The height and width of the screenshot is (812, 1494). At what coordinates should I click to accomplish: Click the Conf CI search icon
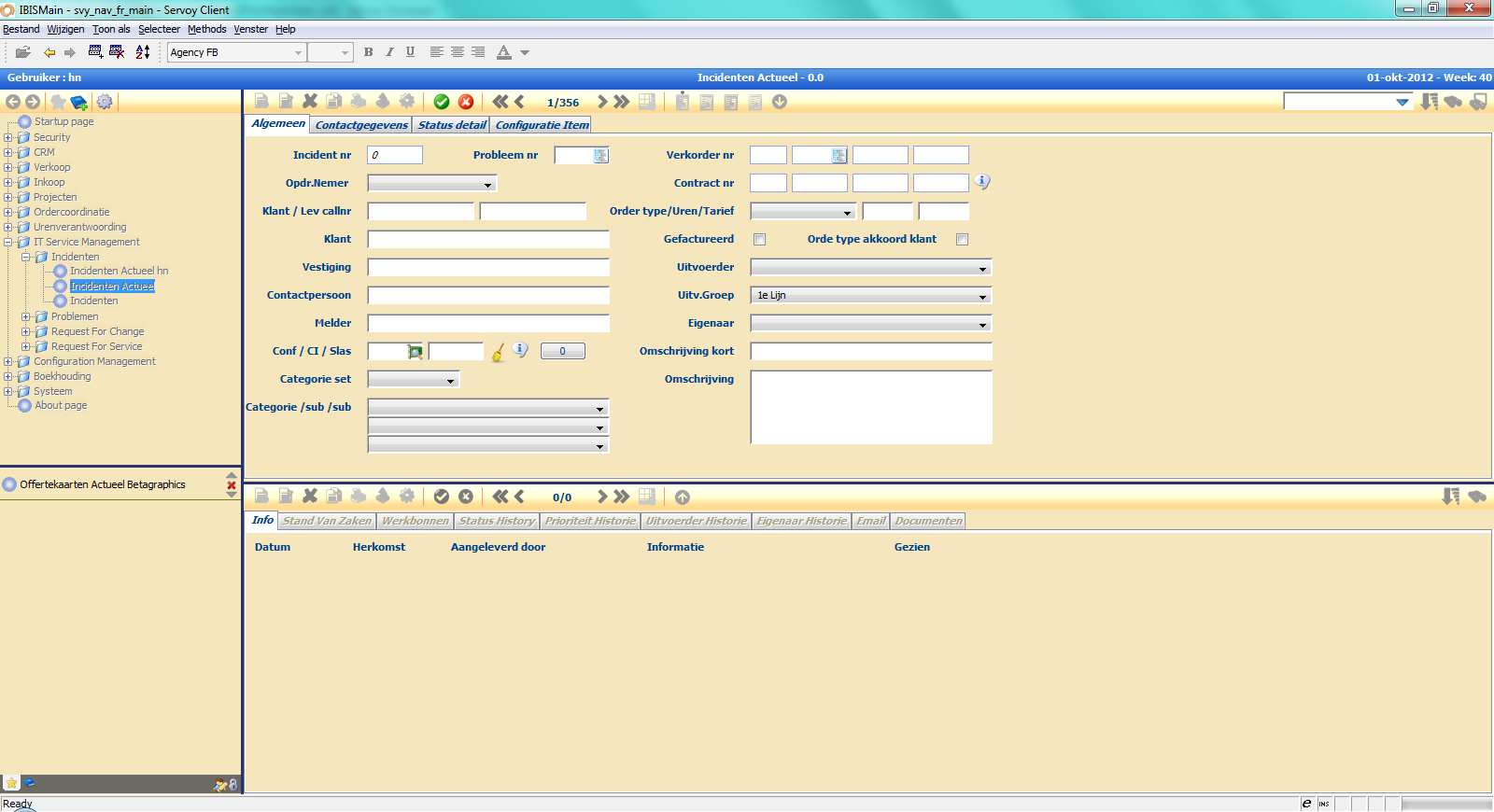[x=416, y=351]
